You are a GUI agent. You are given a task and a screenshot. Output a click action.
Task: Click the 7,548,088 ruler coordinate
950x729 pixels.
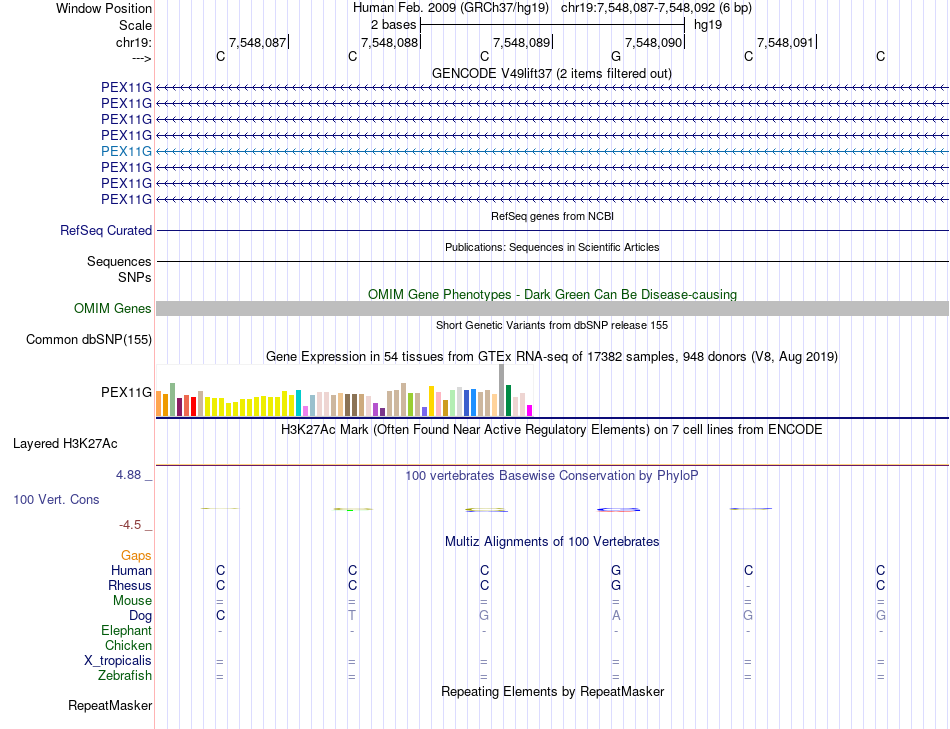390,42
